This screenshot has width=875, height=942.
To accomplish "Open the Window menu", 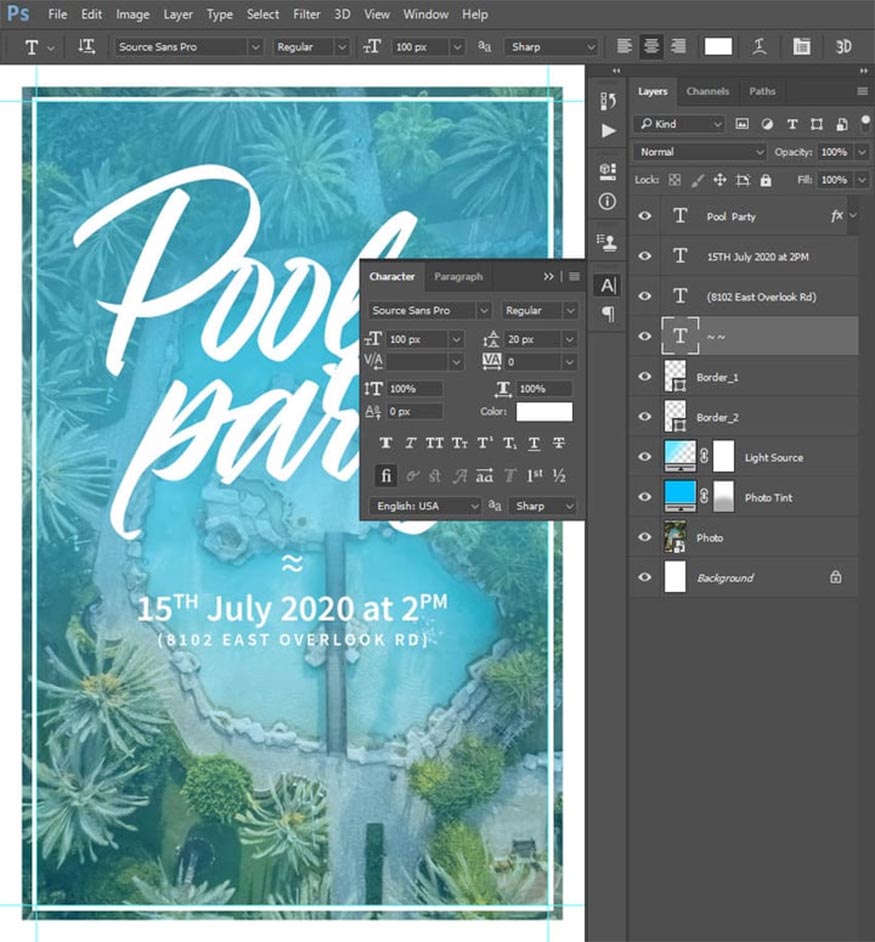I will 425,14.
